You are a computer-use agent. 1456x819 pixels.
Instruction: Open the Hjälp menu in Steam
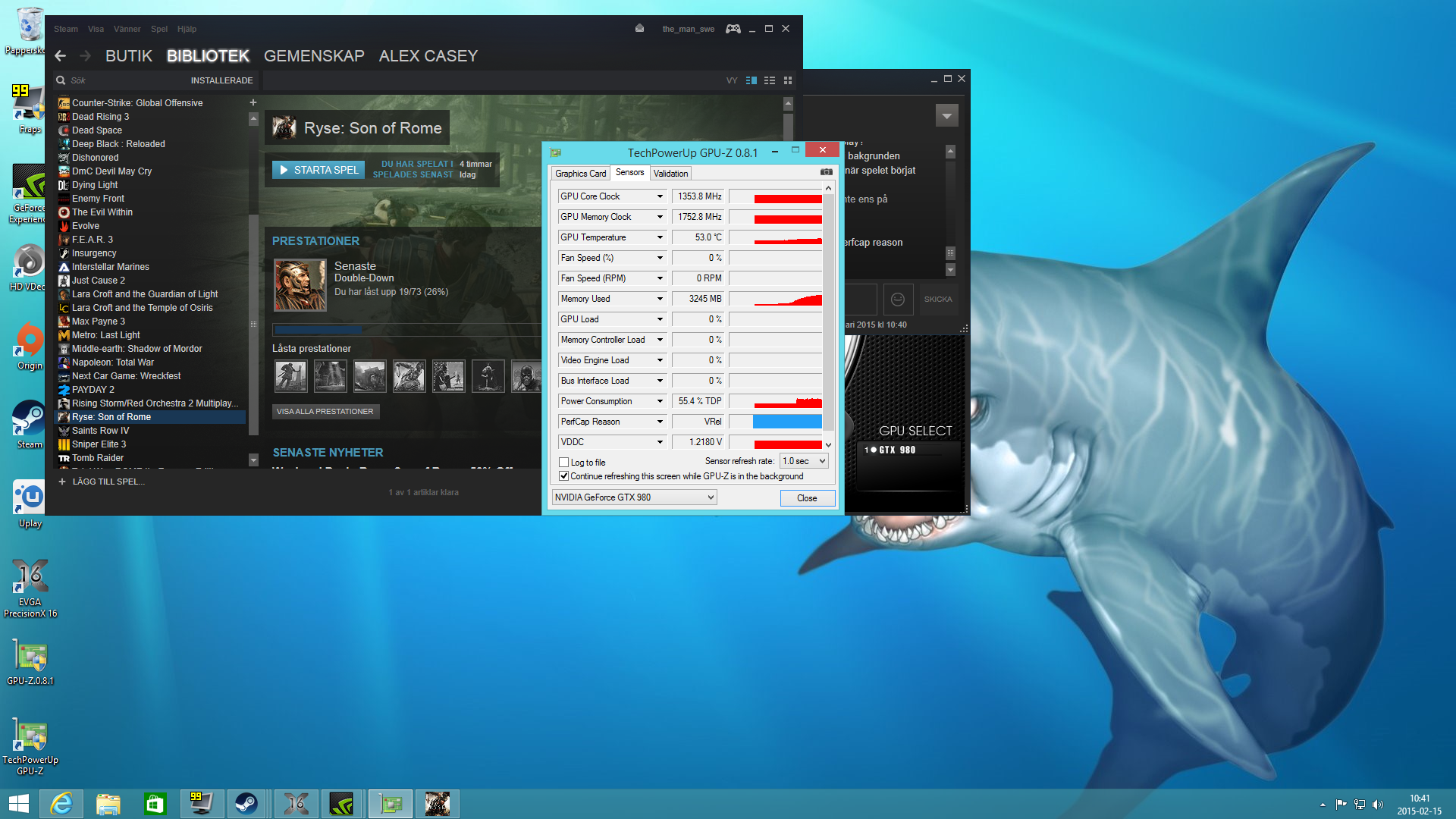[187, 29]
